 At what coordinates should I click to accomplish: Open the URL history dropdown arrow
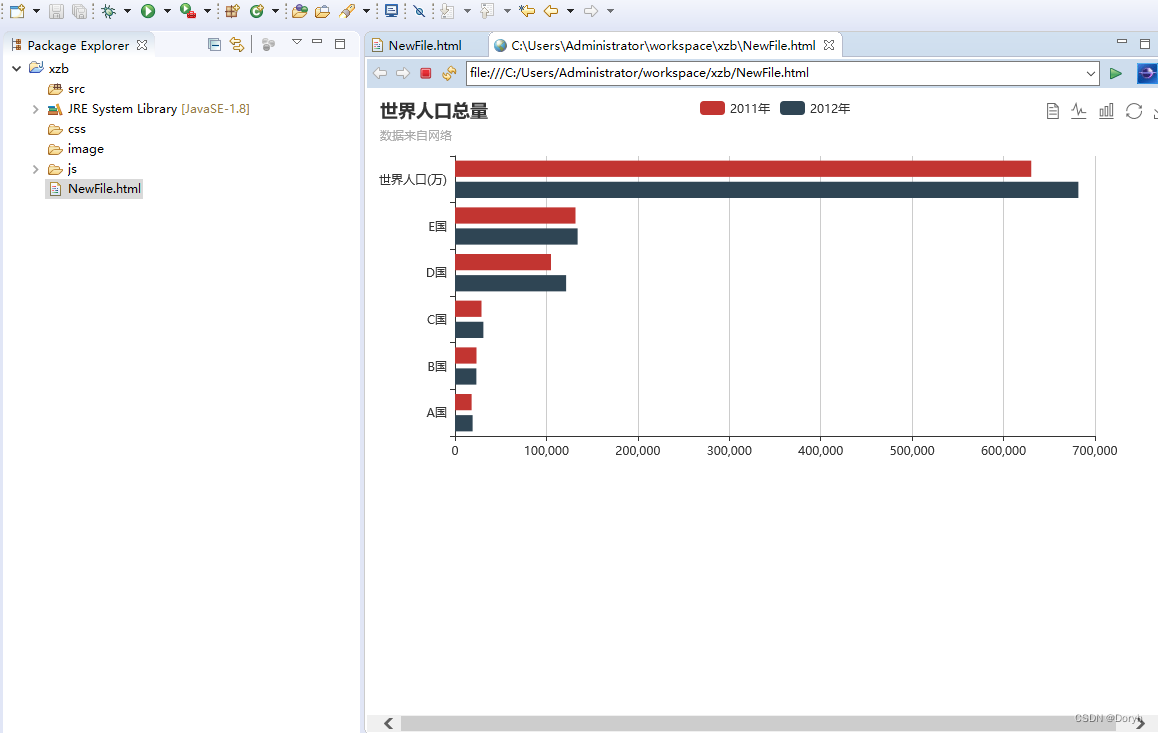pos(1091,73)
